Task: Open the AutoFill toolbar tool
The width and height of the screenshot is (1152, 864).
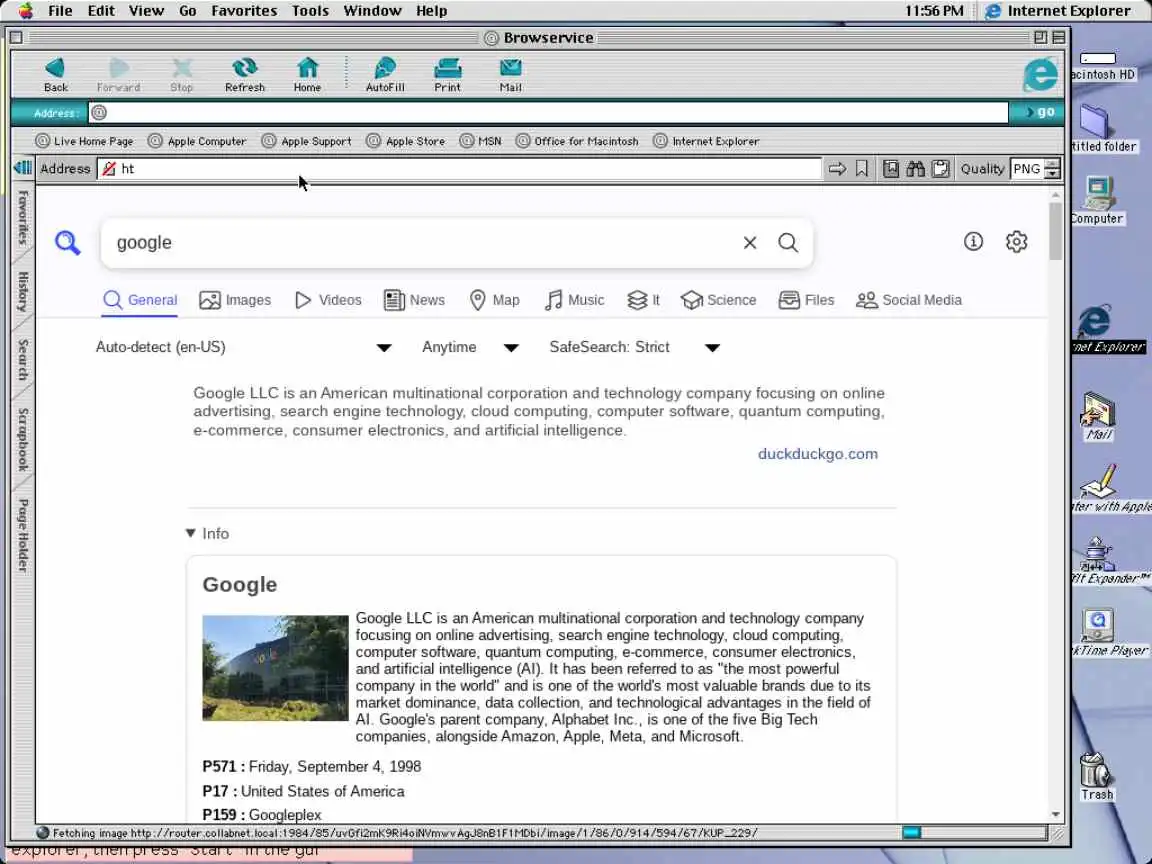Action: (385, 75)
